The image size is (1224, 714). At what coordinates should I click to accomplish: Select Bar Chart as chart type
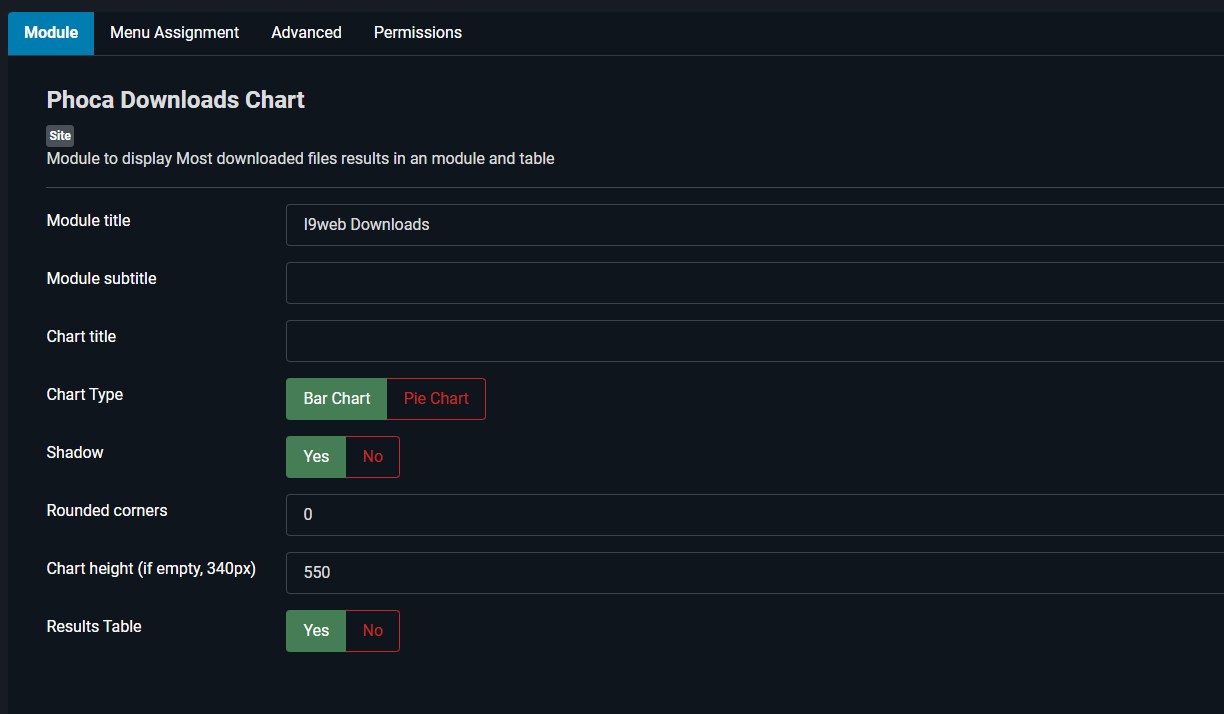[336, 399]
